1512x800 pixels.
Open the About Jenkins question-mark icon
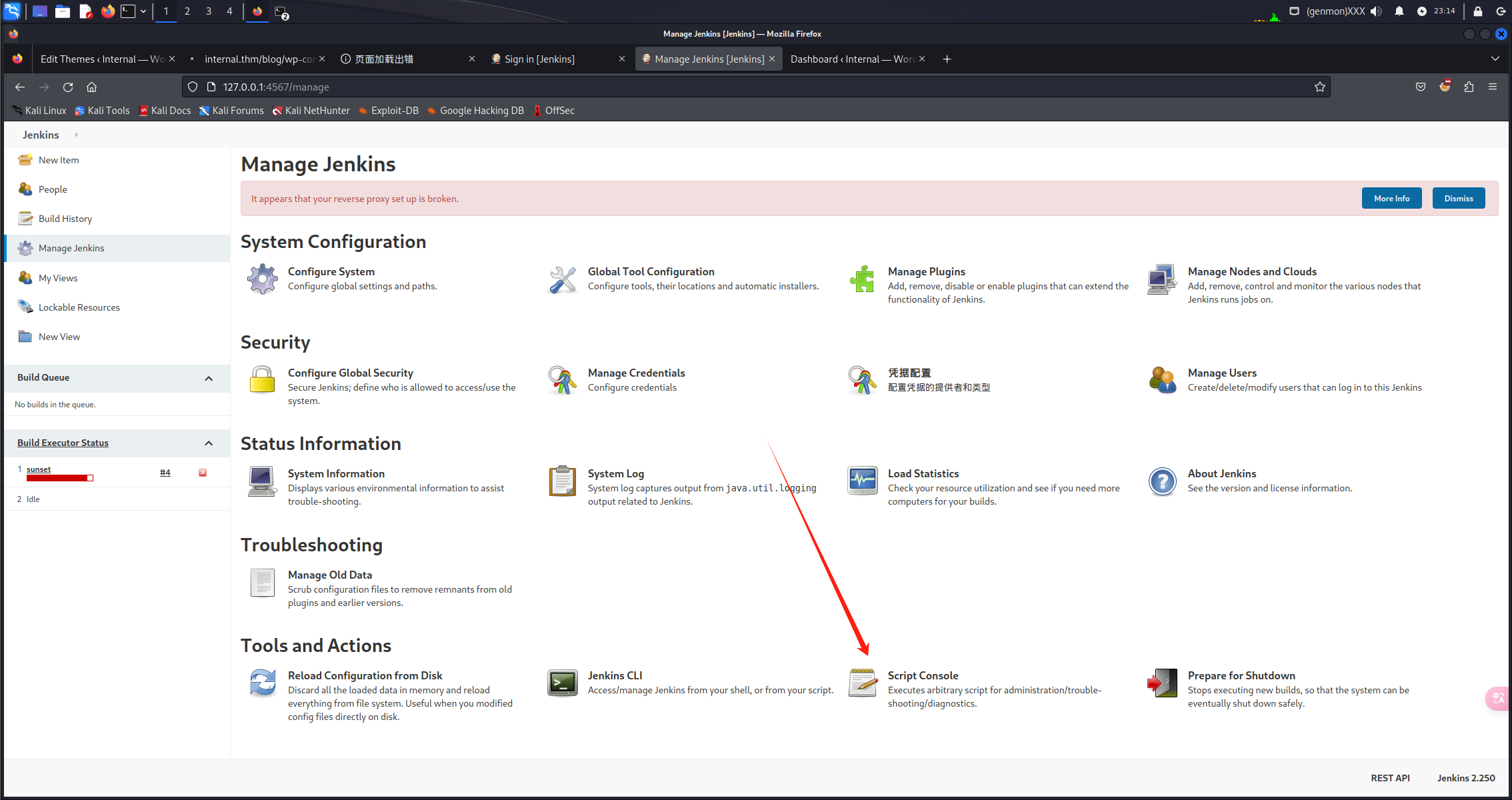click(x=1162, y=481)
